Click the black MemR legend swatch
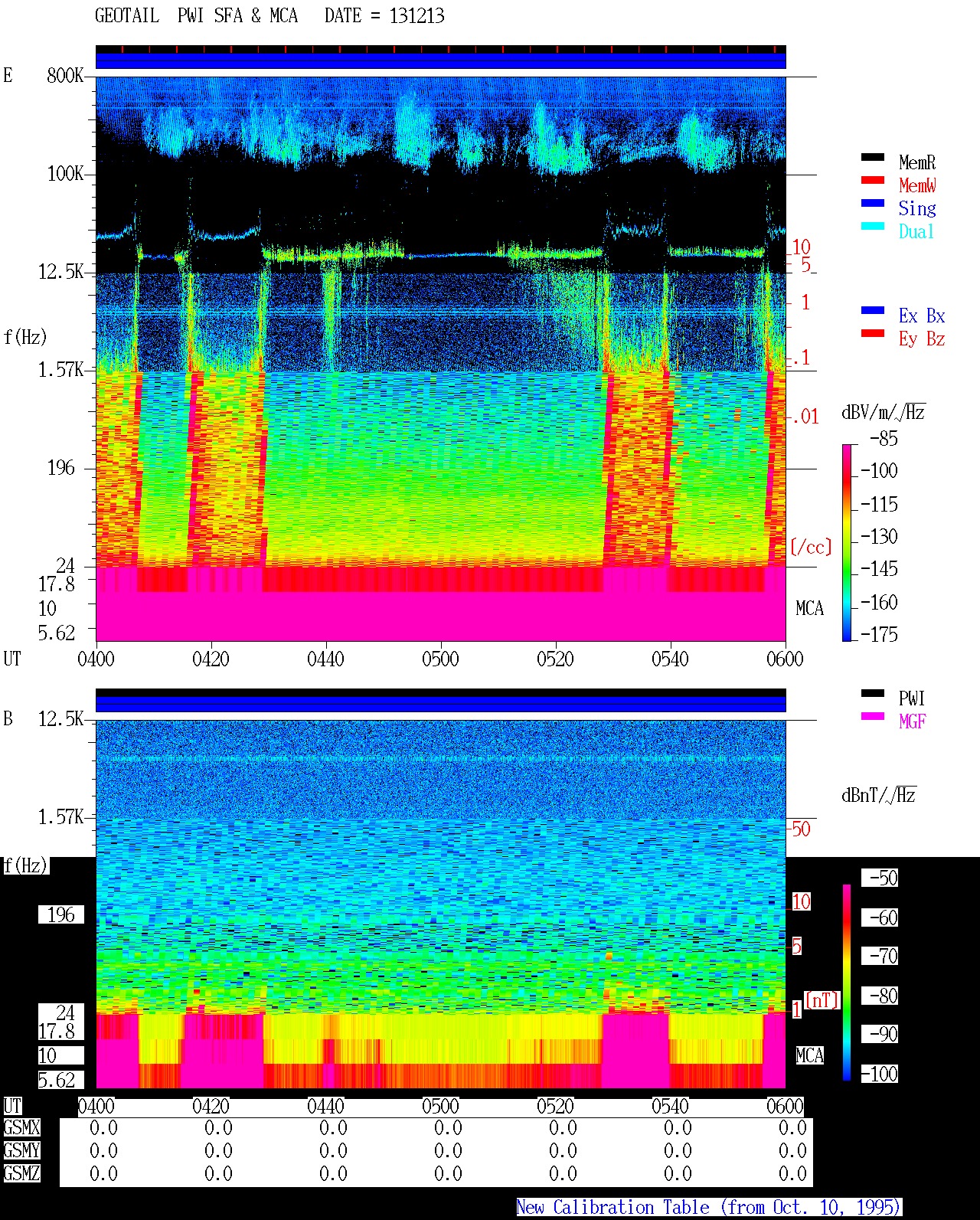This screenshot has width=980, height=1220. point(873,157)
